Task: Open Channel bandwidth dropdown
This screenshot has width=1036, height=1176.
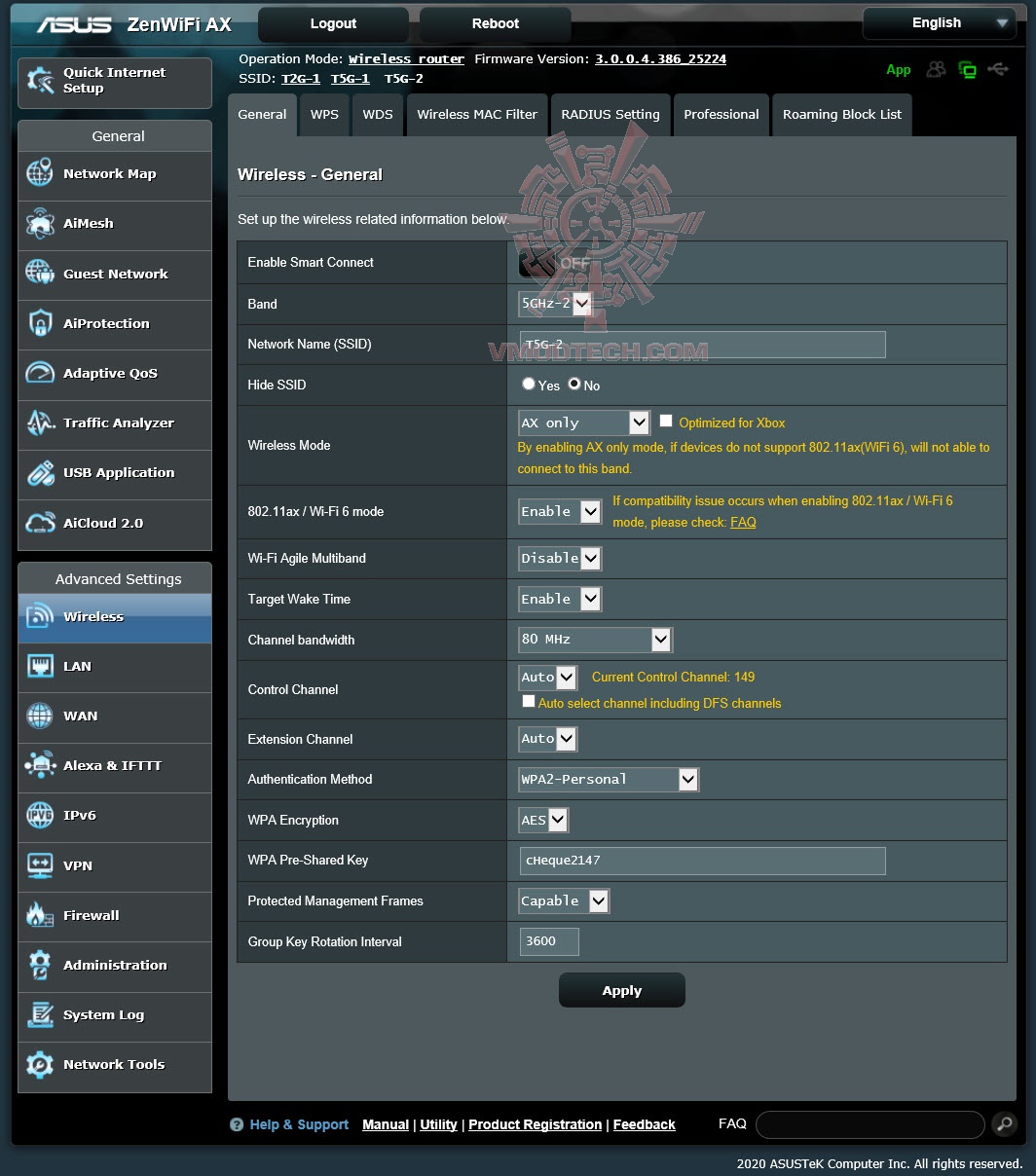Action: (595, 640)
